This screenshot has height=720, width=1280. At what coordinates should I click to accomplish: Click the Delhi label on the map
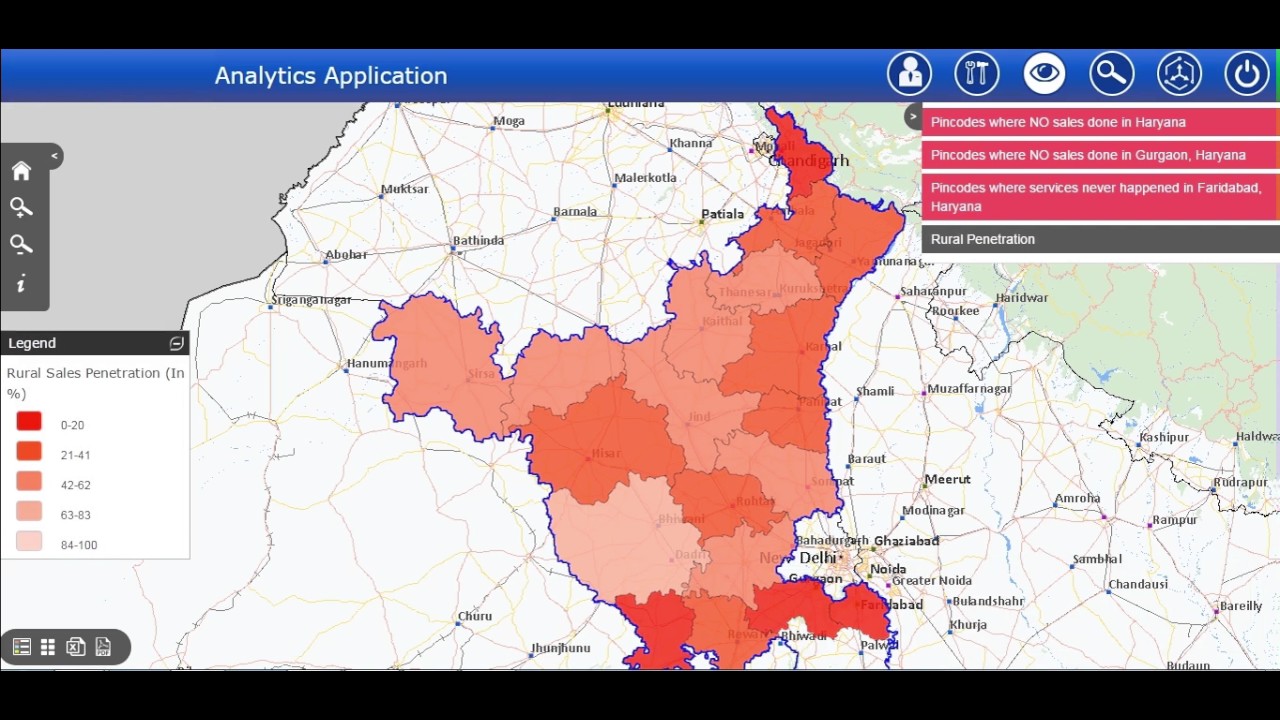coord(817,558)
